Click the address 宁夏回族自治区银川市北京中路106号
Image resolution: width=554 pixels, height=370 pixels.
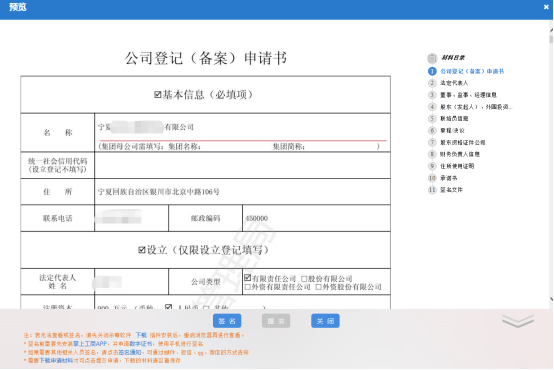(159, 192)
